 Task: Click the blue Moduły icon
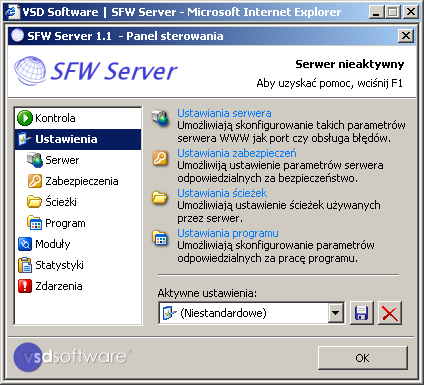point(25,244)
